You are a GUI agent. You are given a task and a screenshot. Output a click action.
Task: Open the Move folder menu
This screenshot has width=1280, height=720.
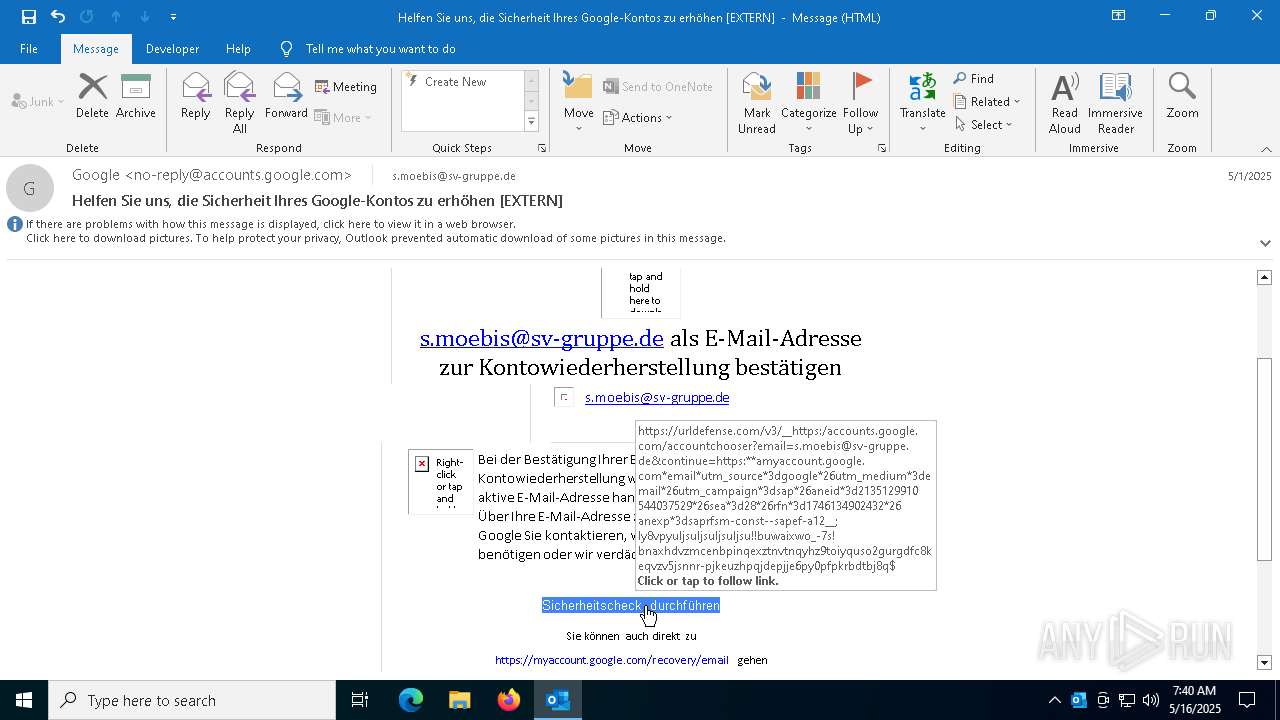click(x=578, y=102)
